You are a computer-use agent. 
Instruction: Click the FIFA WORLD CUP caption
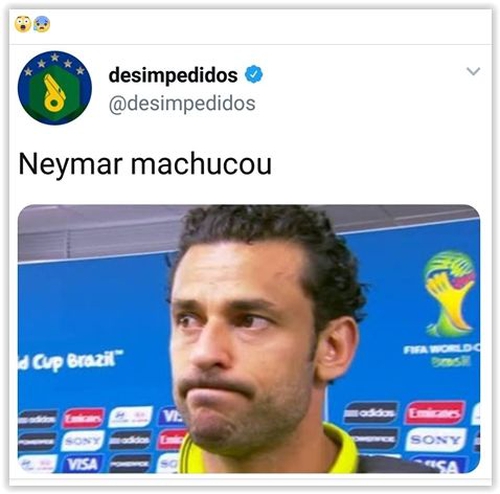442,349
